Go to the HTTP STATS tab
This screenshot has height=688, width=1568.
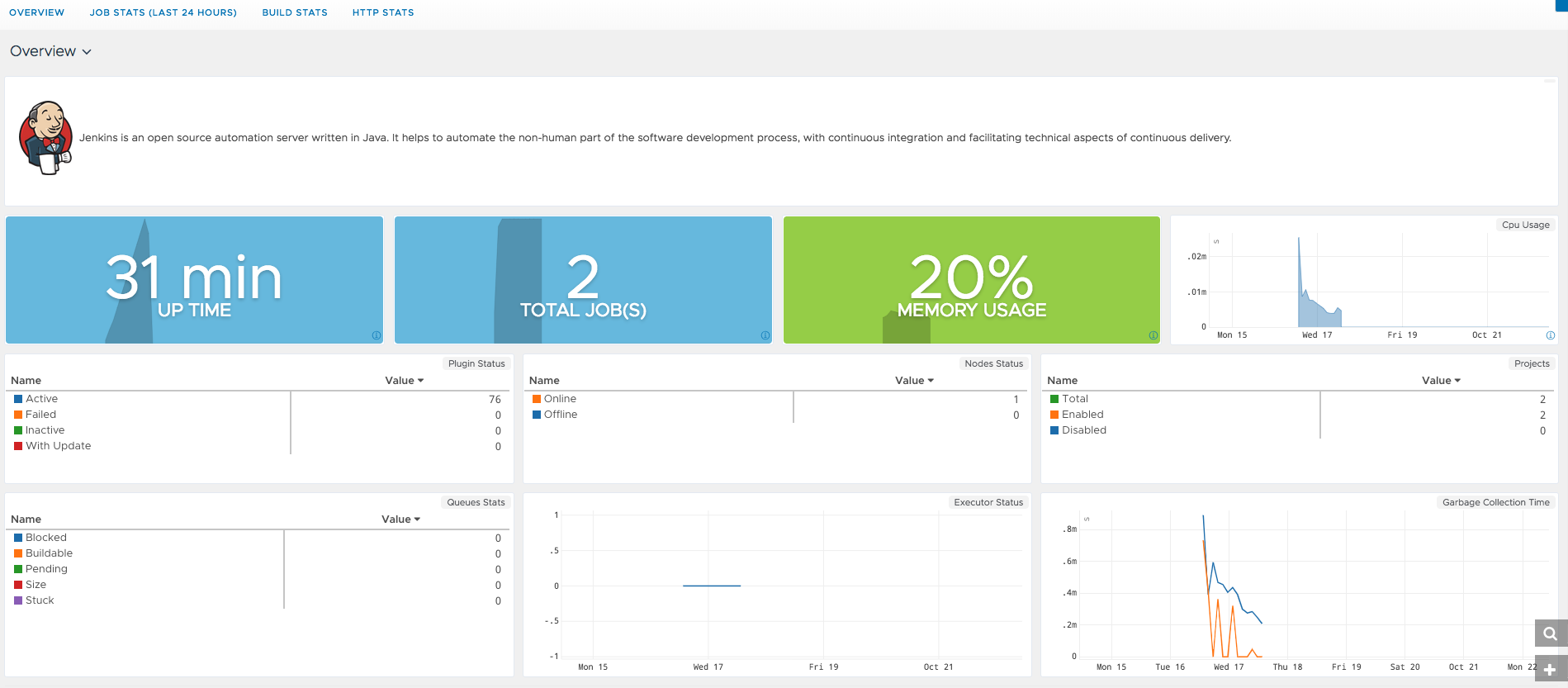383,12
